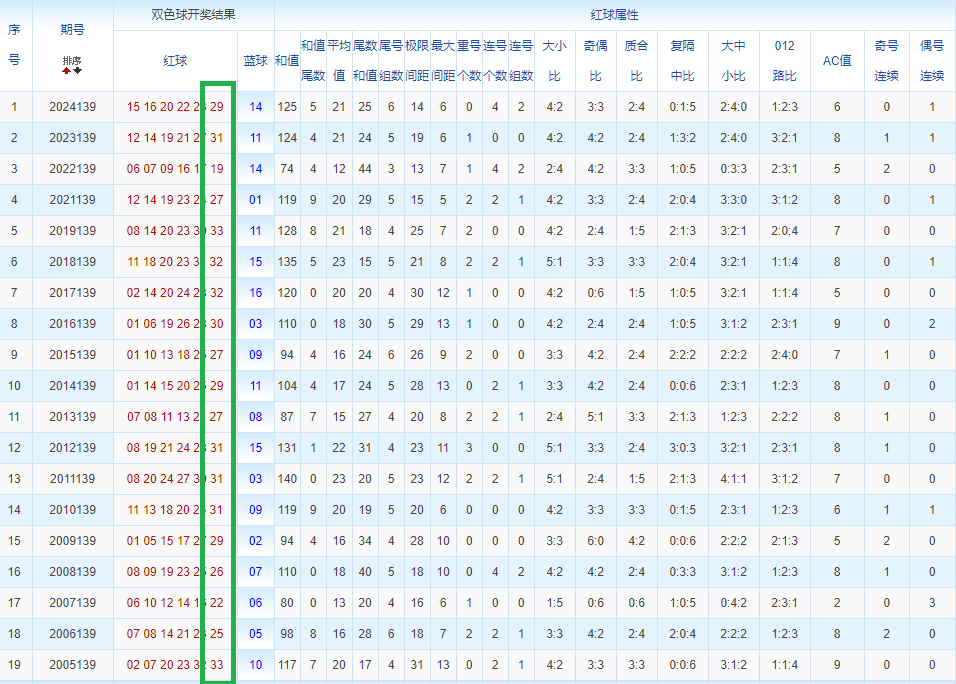956x684 pixels.
Task: Select period cell 2023139
Action: (73, 138)
